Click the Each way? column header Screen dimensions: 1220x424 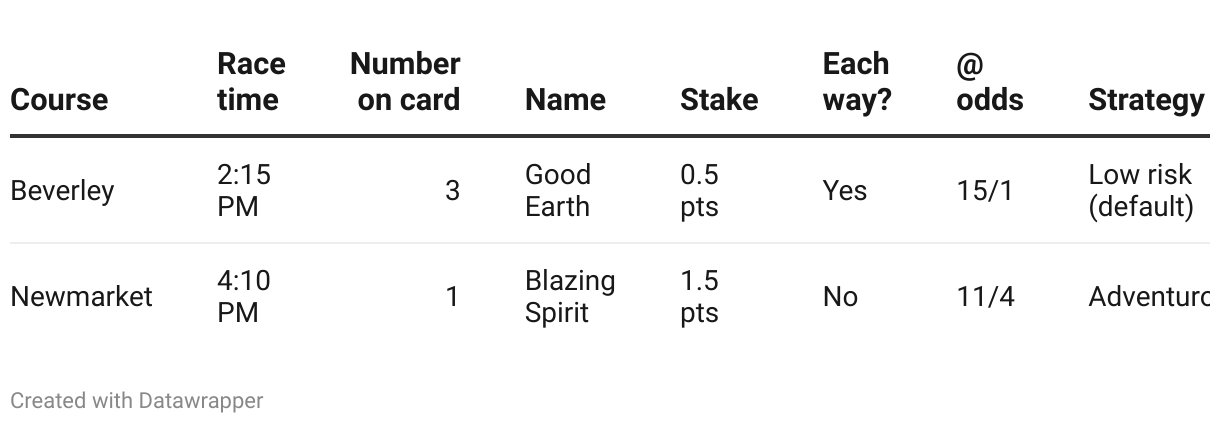click(856, 82)
